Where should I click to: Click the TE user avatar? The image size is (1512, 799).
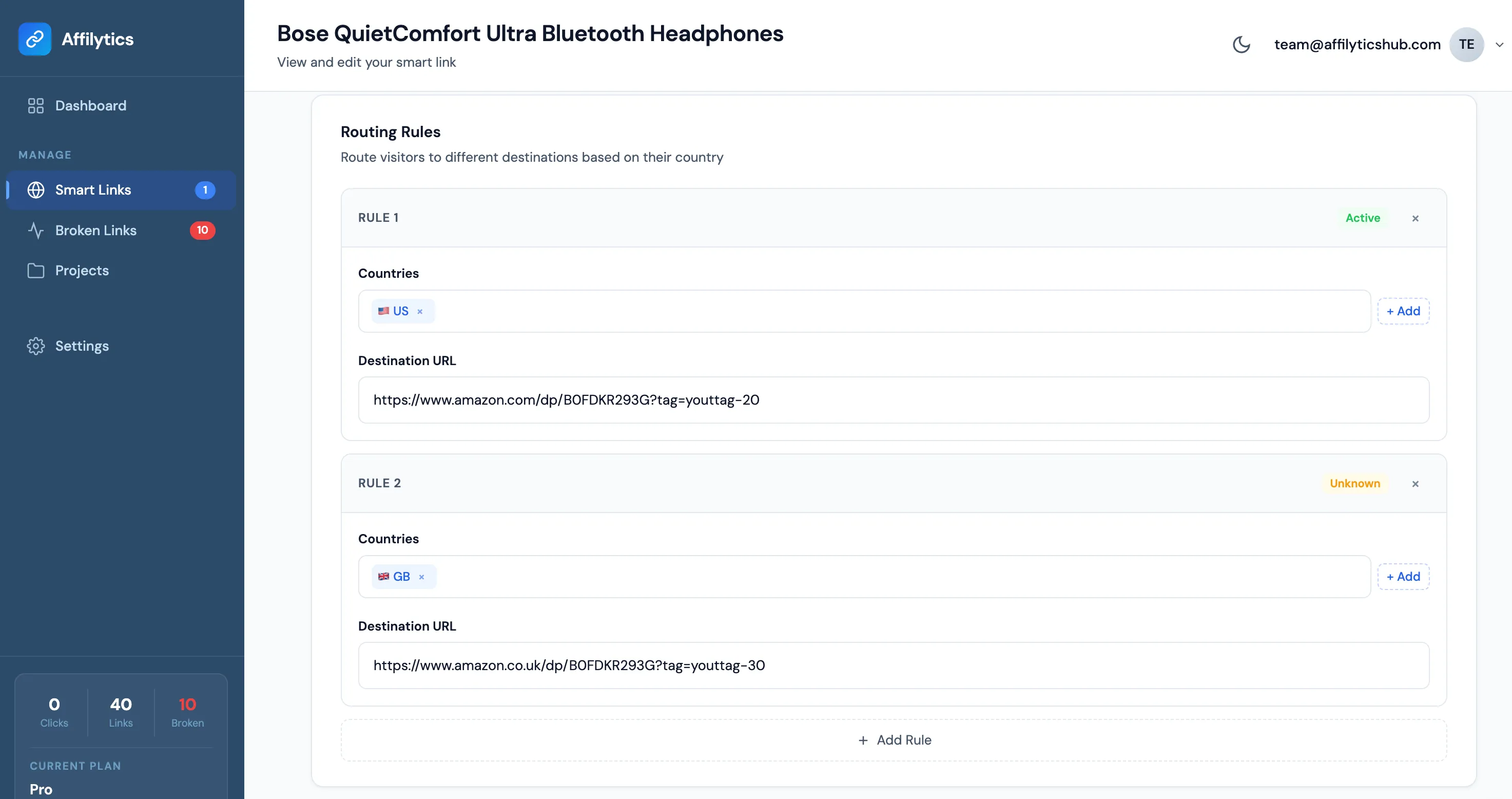point(1466,45)
